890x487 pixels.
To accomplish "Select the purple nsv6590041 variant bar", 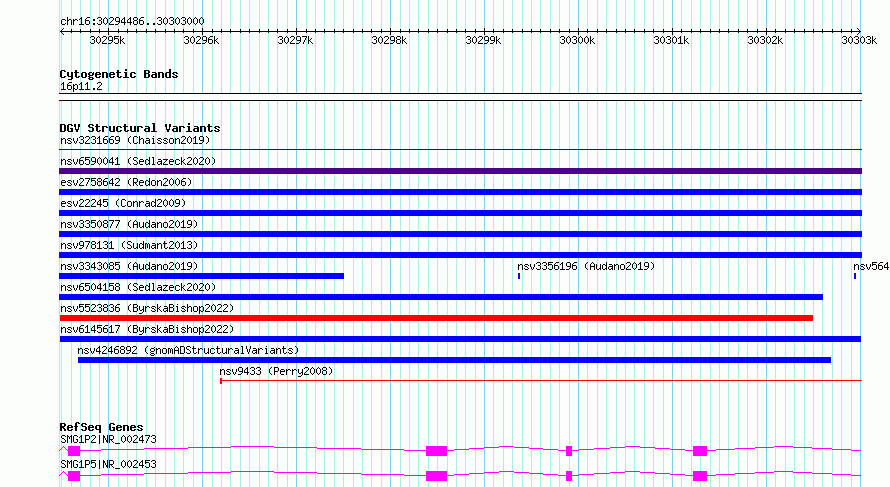I will tap(460, 171).
